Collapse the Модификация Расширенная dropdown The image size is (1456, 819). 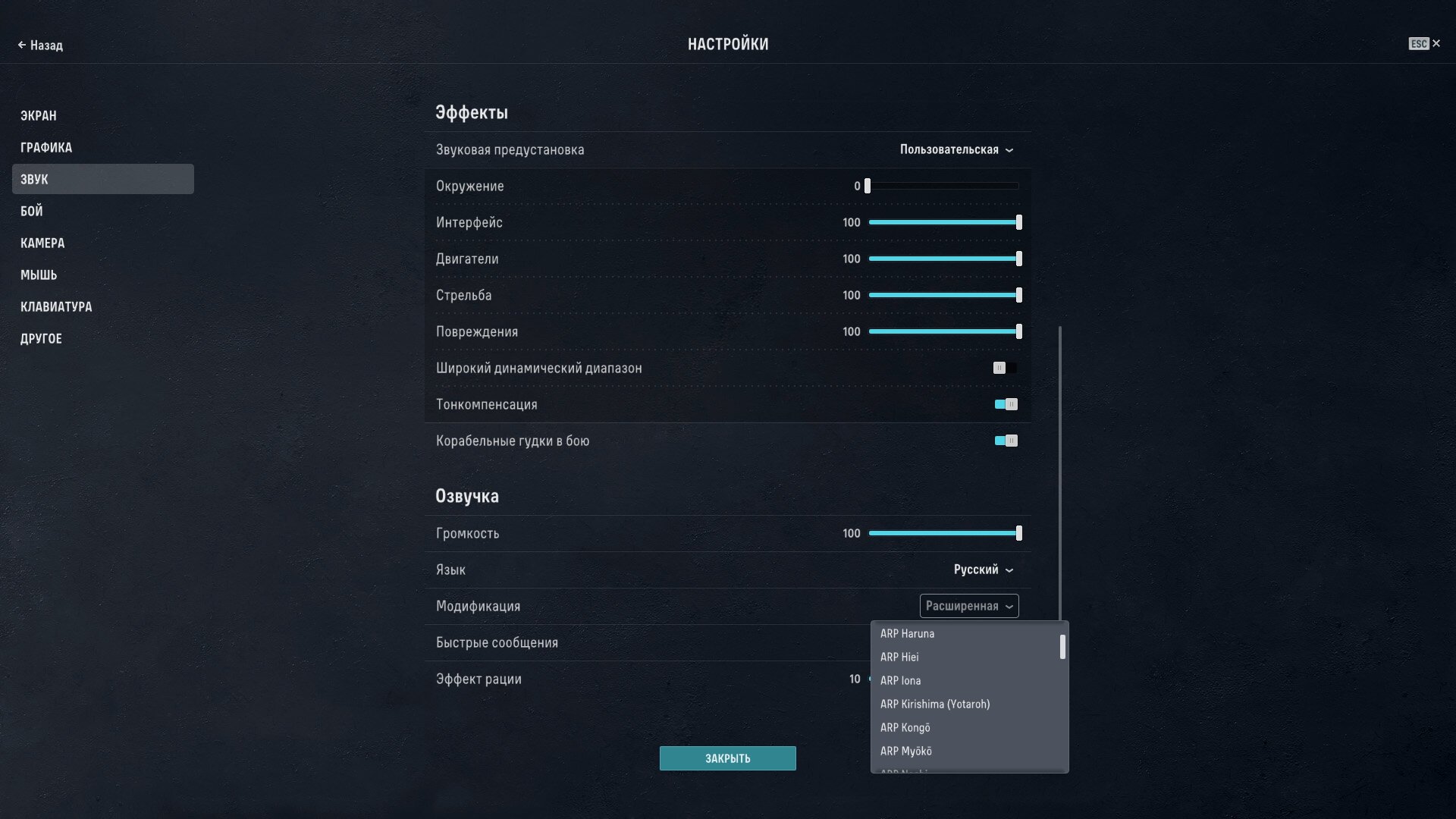(969, 606)
